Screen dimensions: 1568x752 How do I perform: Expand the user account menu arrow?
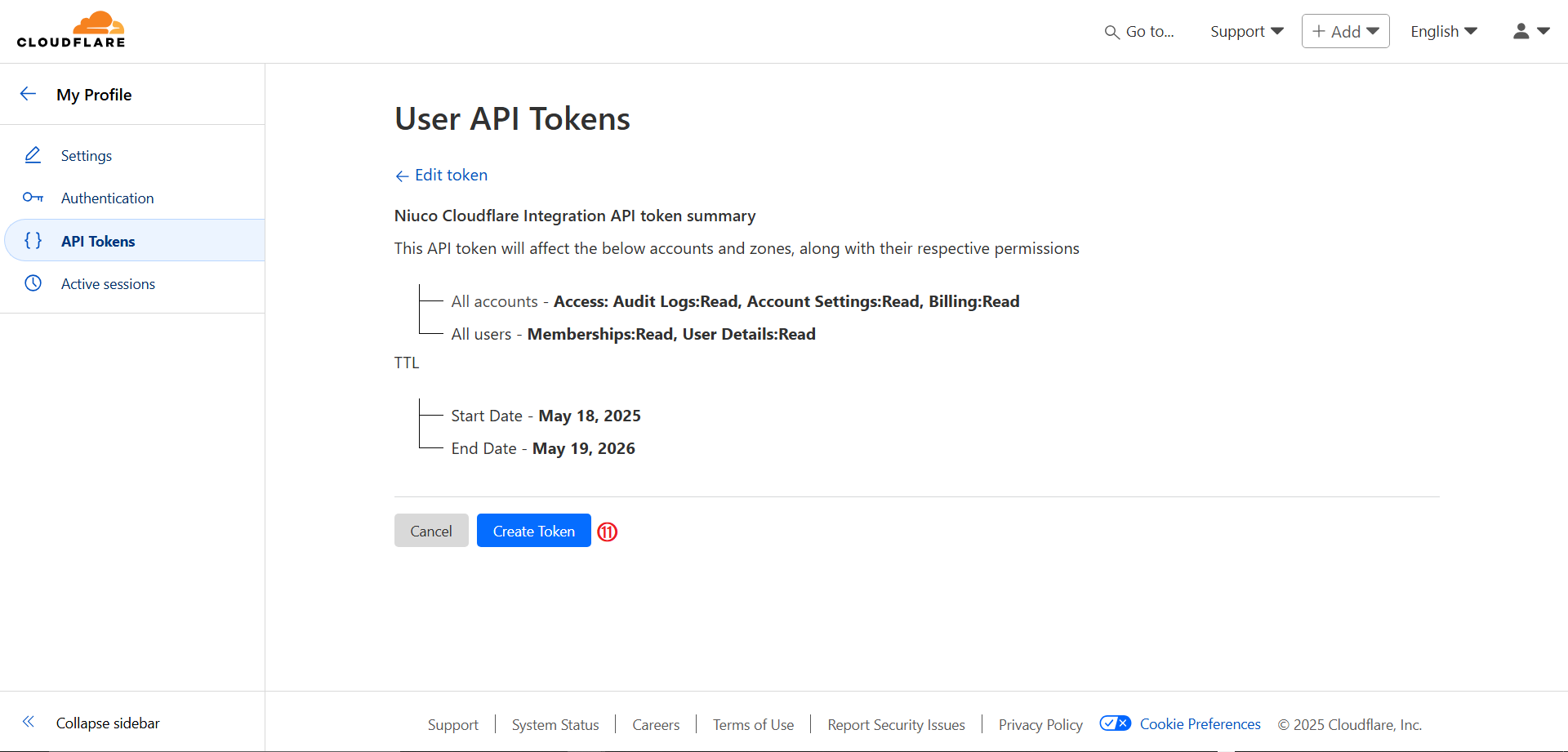1543,31
